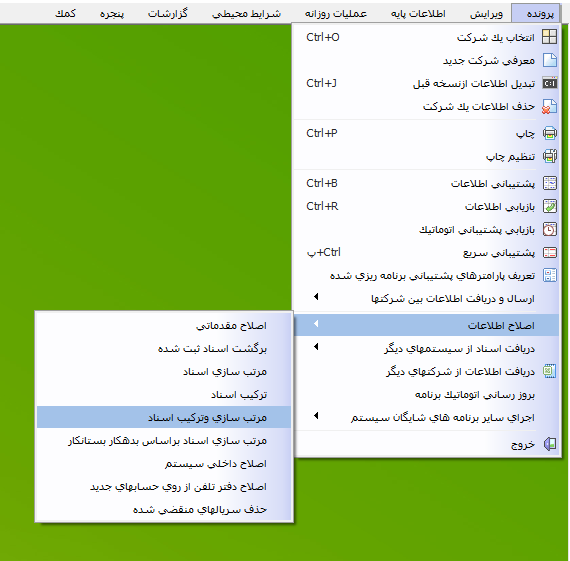Click the new page icon for معرفي شركت جديد
The height and width of the screenshot is (561, 570).
[x=549, y=60]
